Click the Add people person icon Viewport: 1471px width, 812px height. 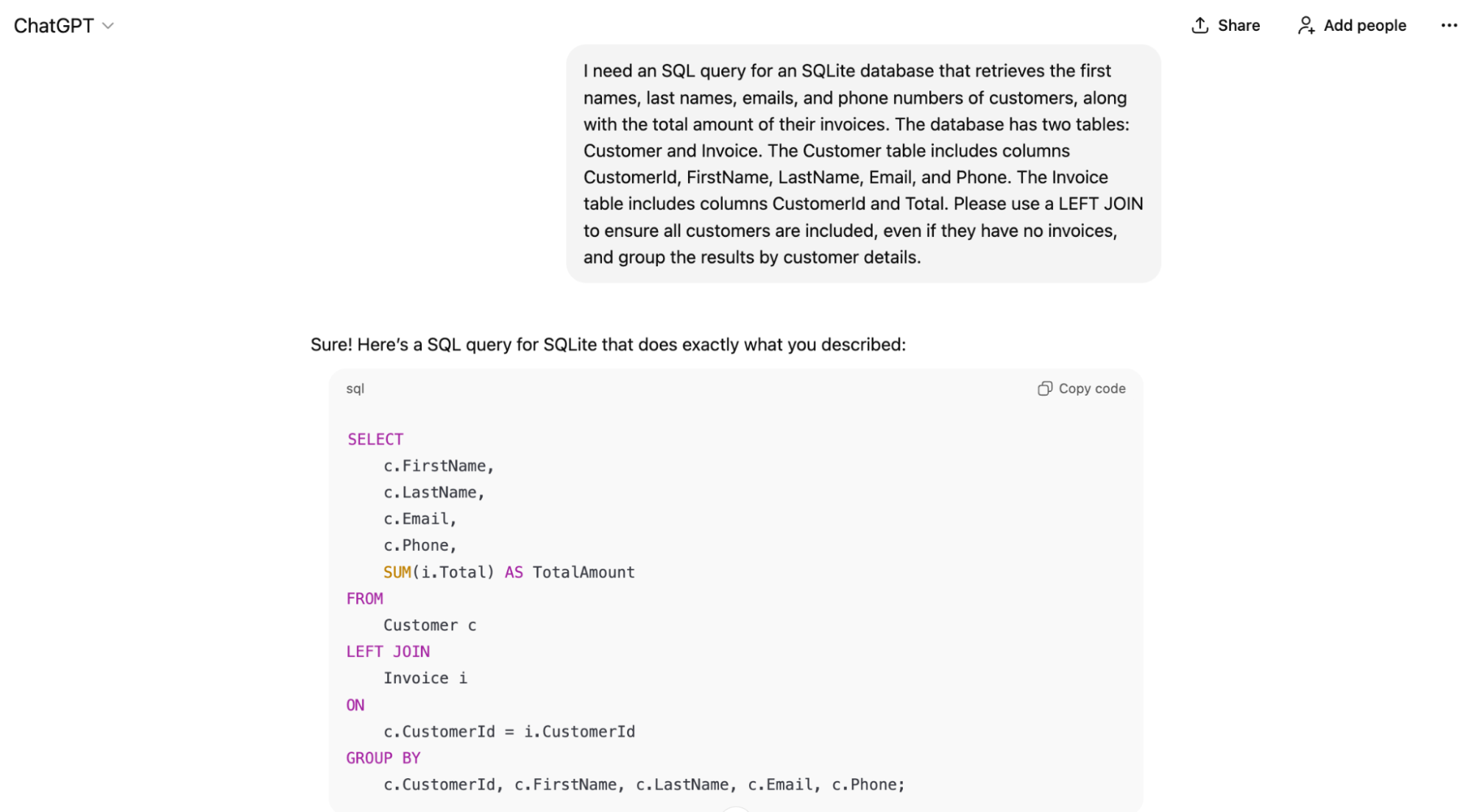(1305, 26)
